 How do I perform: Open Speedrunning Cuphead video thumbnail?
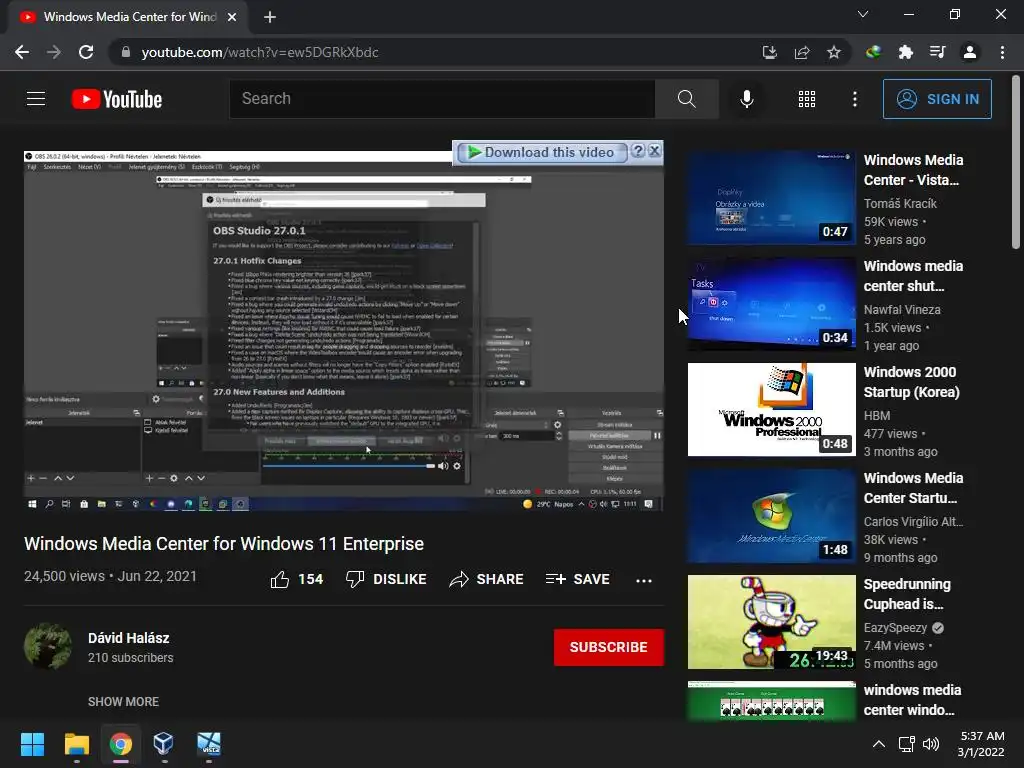click(771, 622)
